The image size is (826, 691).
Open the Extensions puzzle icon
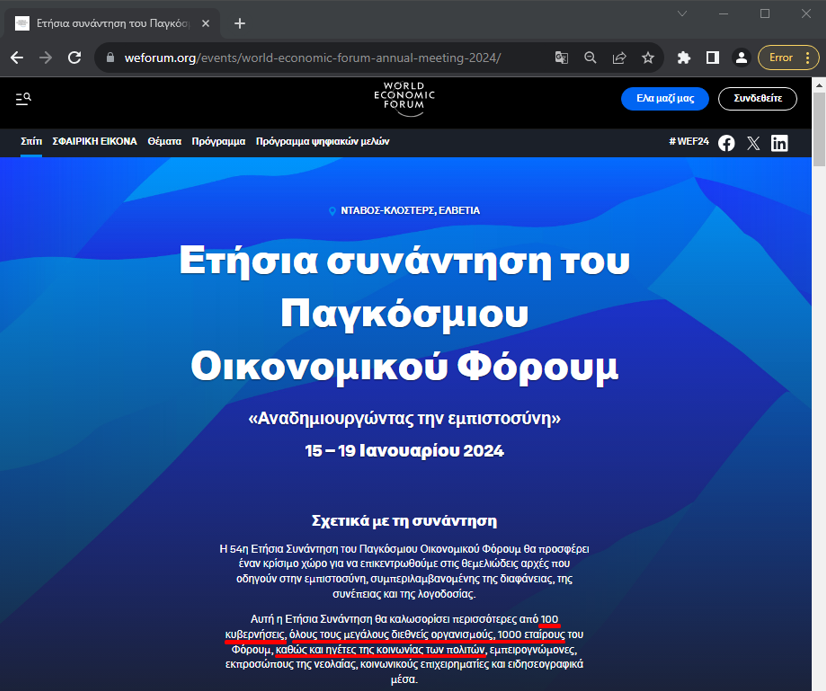684,57
